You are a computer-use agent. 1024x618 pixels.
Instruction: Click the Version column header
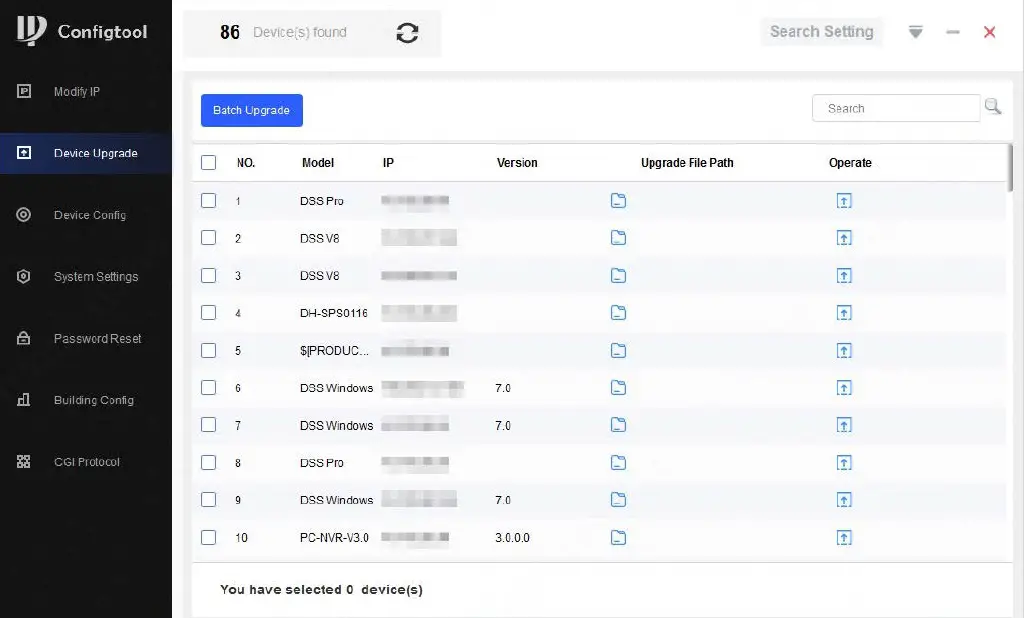tap(517, 163)
